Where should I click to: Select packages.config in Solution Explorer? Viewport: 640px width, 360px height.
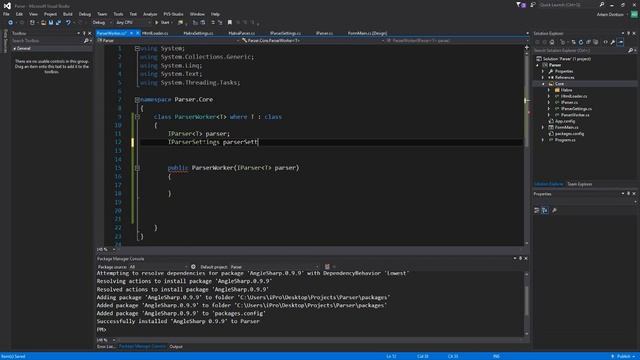coord(569,134)
